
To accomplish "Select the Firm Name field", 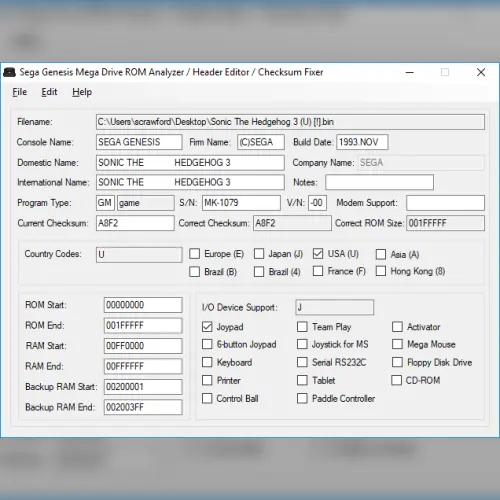I will (261, 142).
